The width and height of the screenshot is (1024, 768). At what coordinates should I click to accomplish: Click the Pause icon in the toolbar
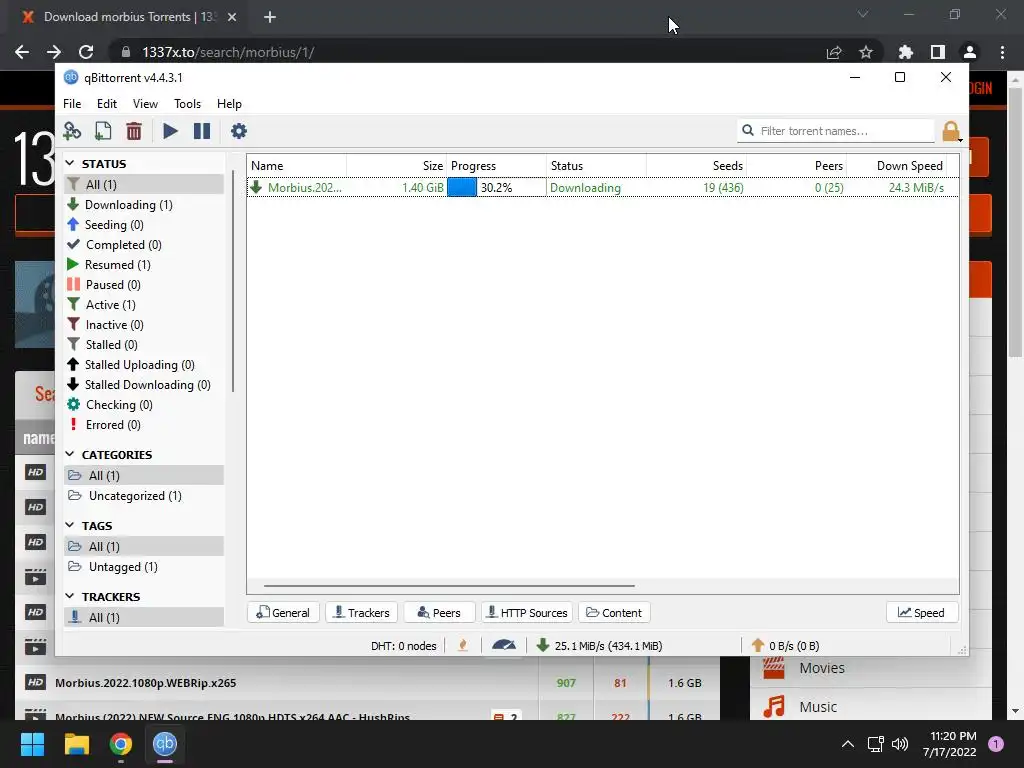(x=202, y=131)
